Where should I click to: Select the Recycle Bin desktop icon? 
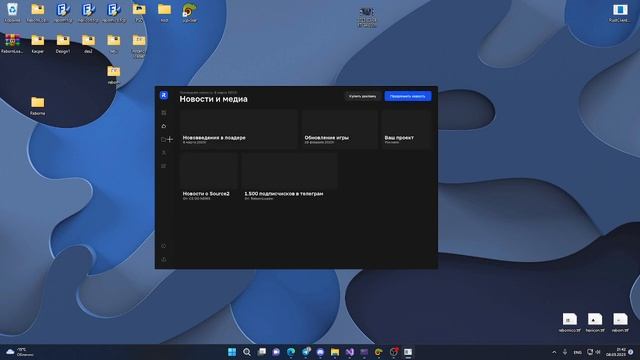point(12,12)
